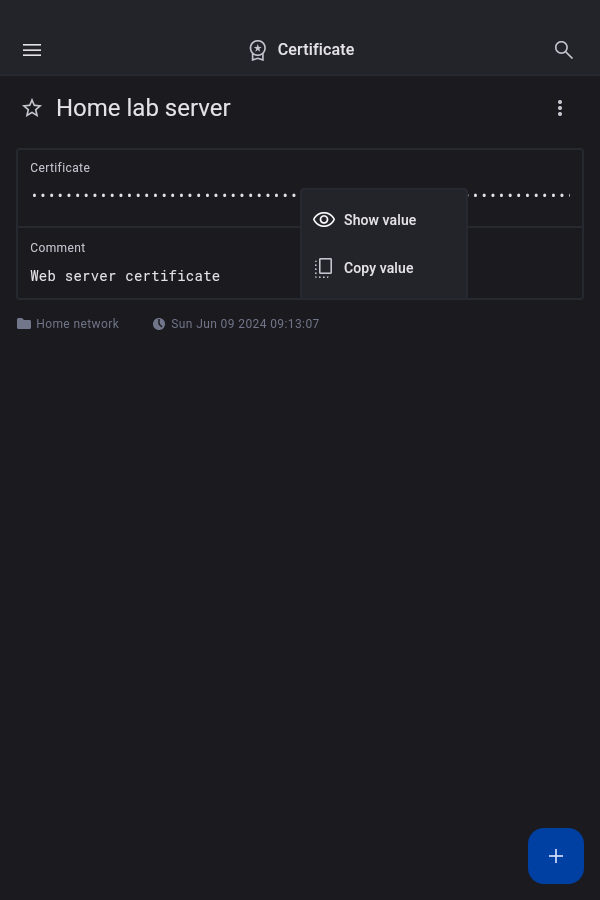This screenshot has width=600, height=900.
Task: Click the Sun Jun 09 2024 timestamp
Action: click(x=245, y=324)
